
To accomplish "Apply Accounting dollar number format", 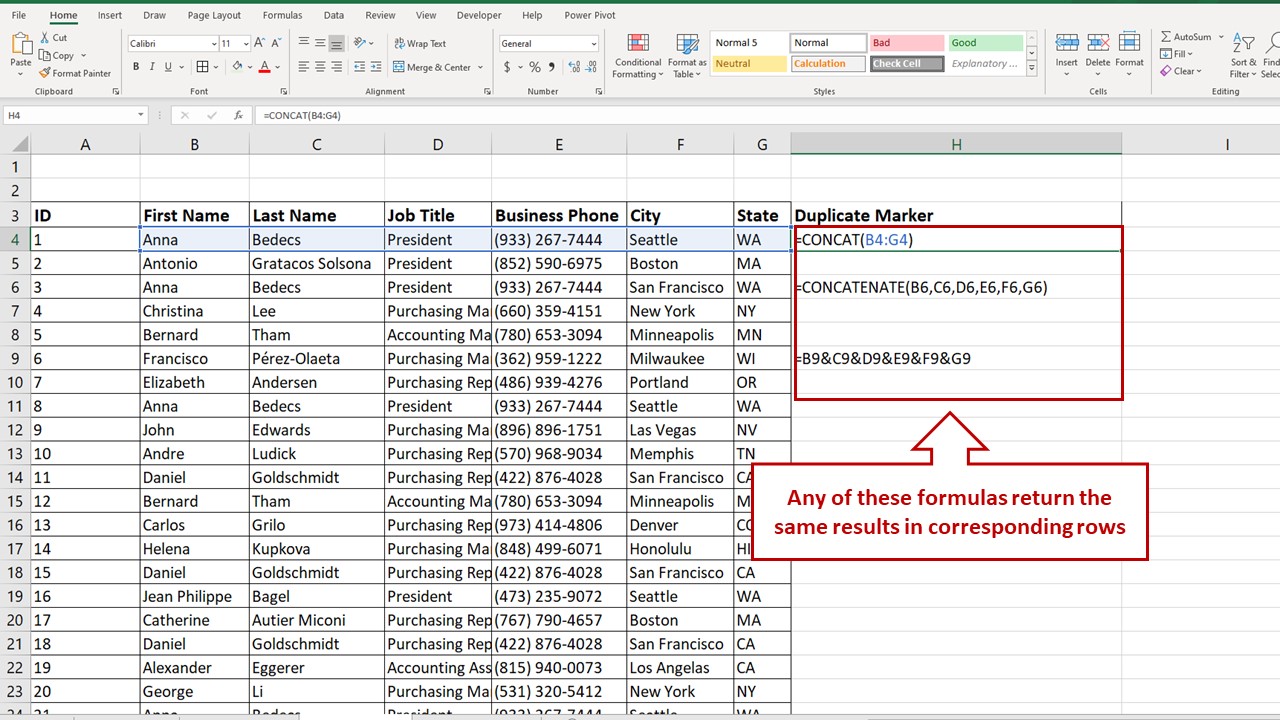I will click(x=507, y=67).
